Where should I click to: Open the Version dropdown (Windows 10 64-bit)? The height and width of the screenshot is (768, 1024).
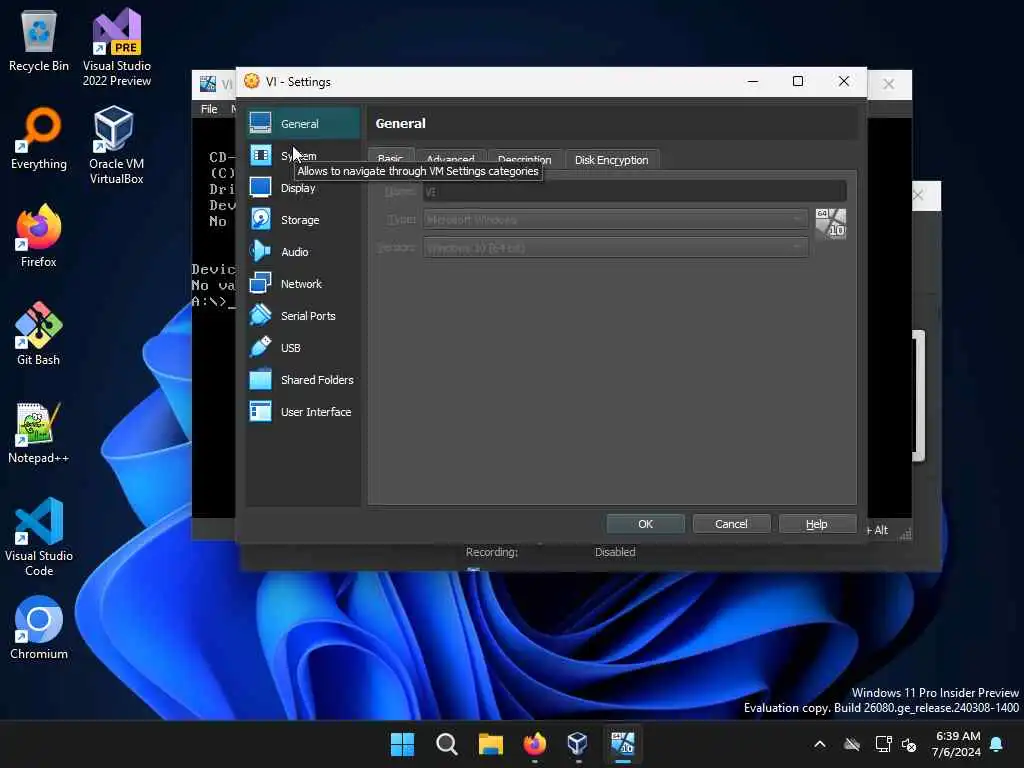coord(615,248)
